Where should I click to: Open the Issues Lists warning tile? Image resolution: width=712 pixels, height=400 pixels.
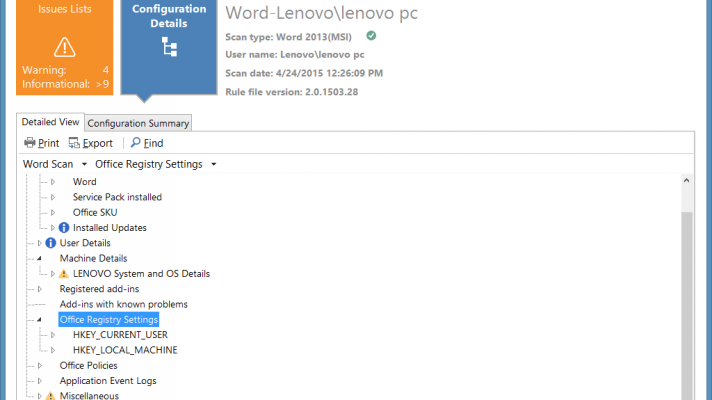(64, 47)
